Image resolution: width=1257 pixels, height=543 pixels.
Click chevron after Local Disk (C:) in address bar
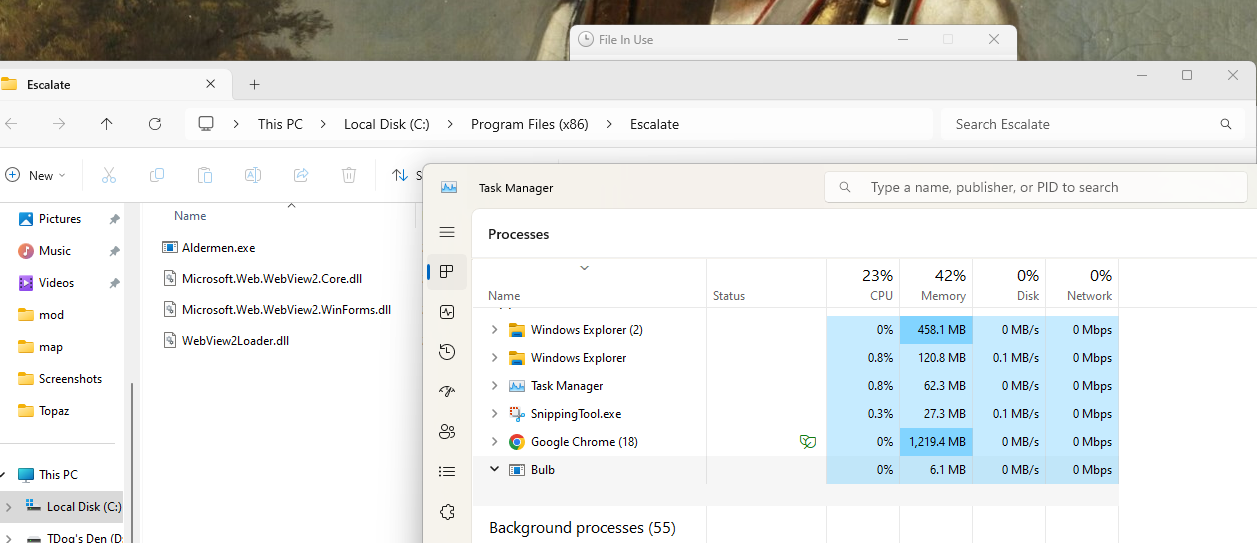(450, 124)
